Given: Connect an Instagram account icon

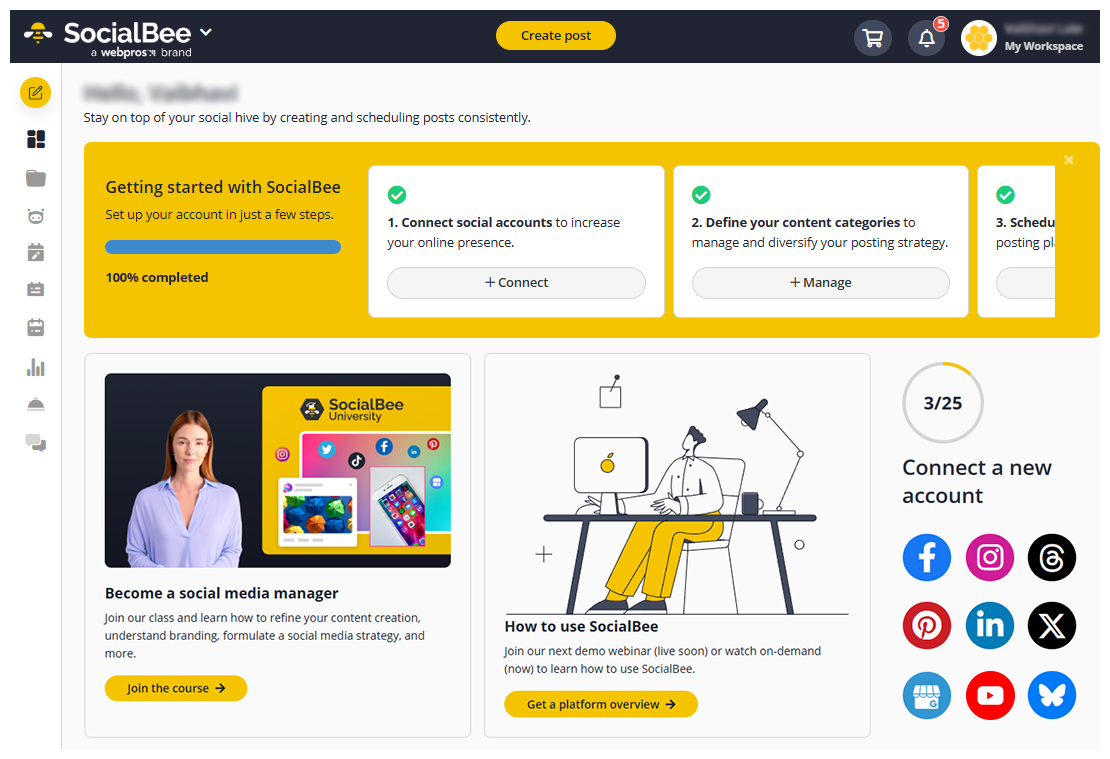Looking at the screenshot, I should click(x=990, y=557).
